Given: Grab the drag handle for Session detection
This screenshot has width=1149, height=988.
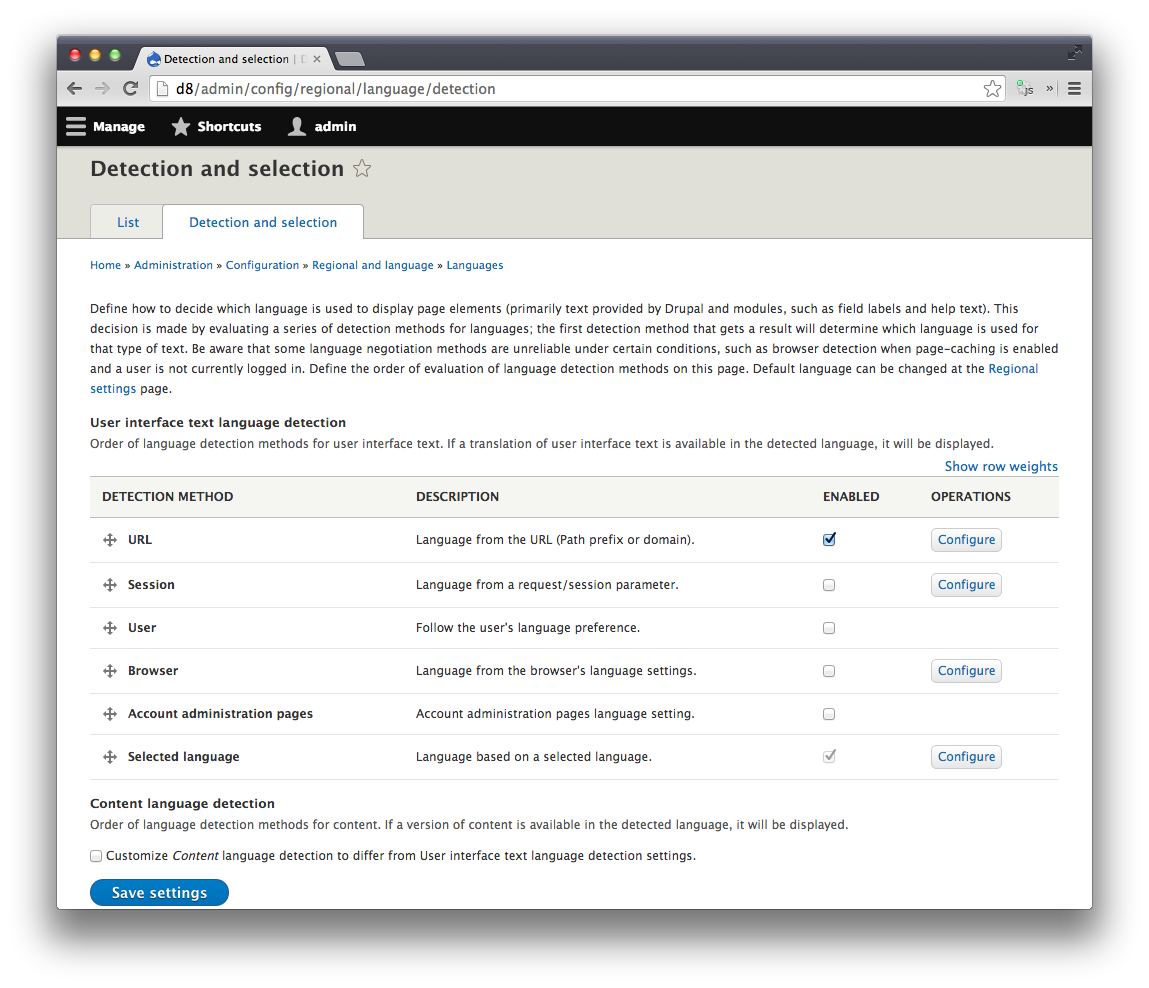Looking at the screenshot, I should [110, 584].
